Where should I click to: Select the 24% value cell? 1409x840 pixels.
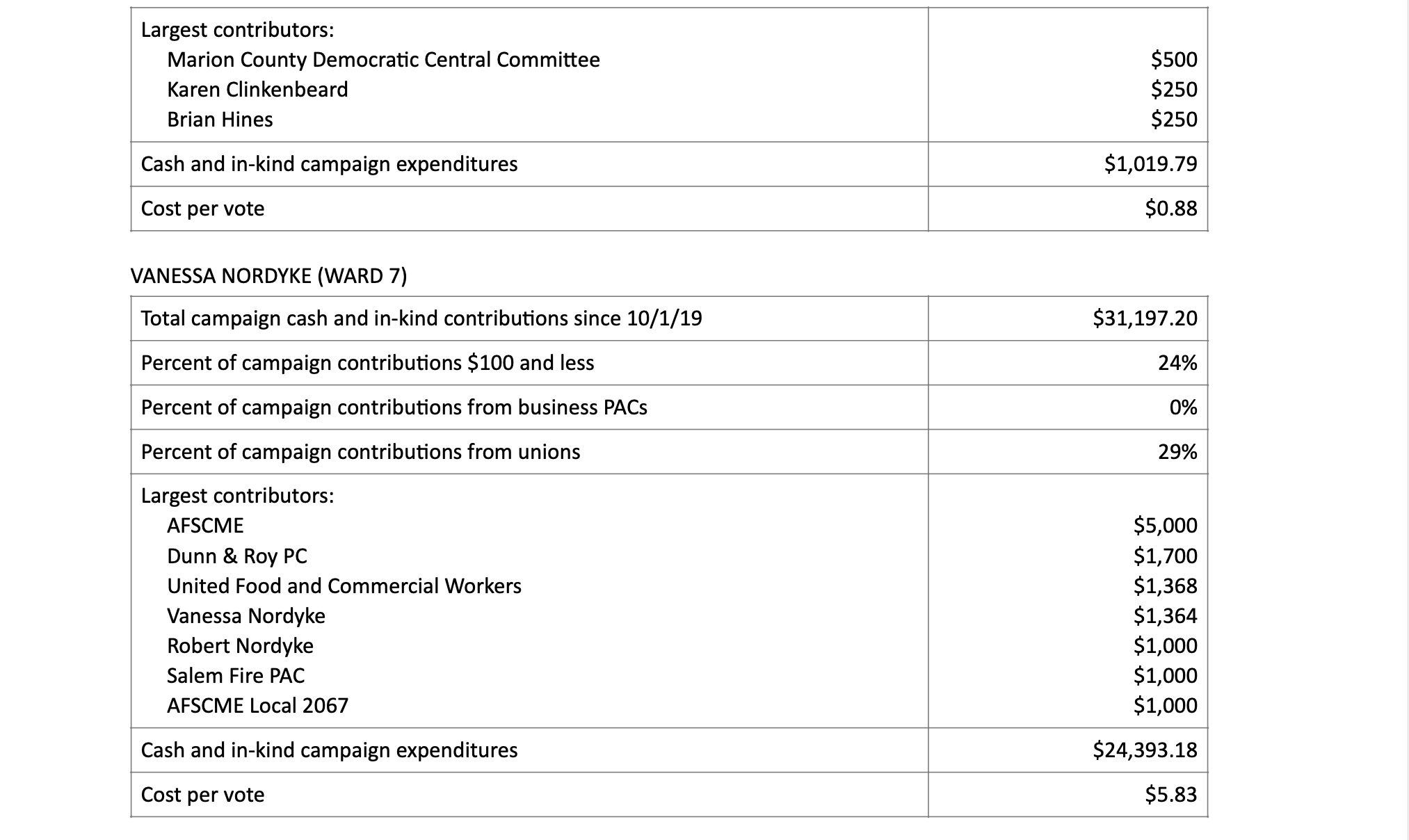pos(1177,363)
